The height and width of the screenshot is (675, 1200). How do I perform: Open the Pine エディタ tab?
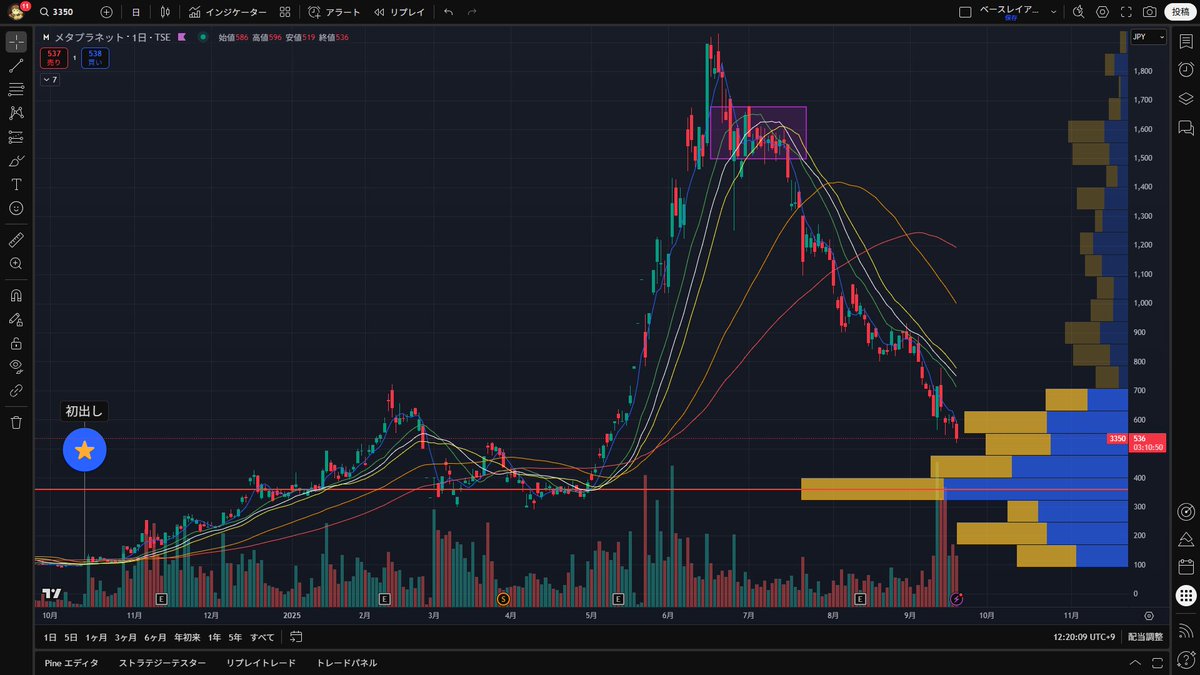(72, 663)
